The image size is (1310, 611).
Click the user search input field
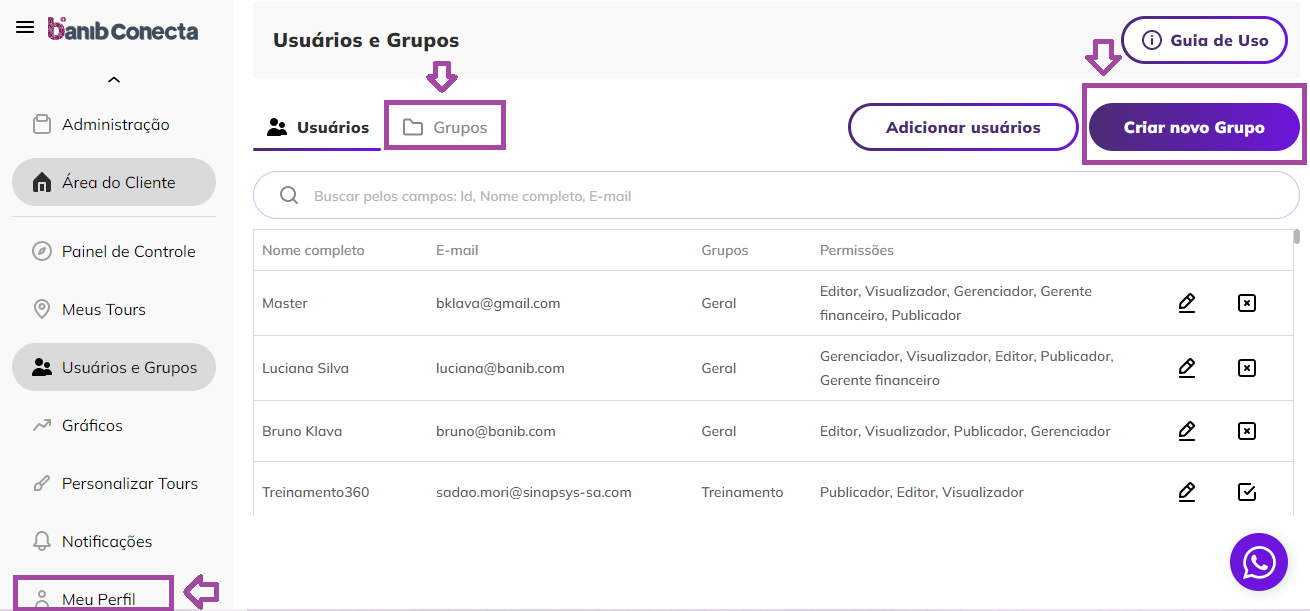pyautogui.click(x=780, y=196)
